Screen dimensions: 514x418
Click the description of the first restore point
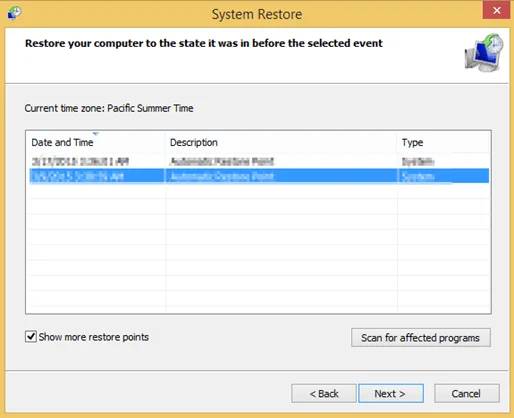(222, 162)
